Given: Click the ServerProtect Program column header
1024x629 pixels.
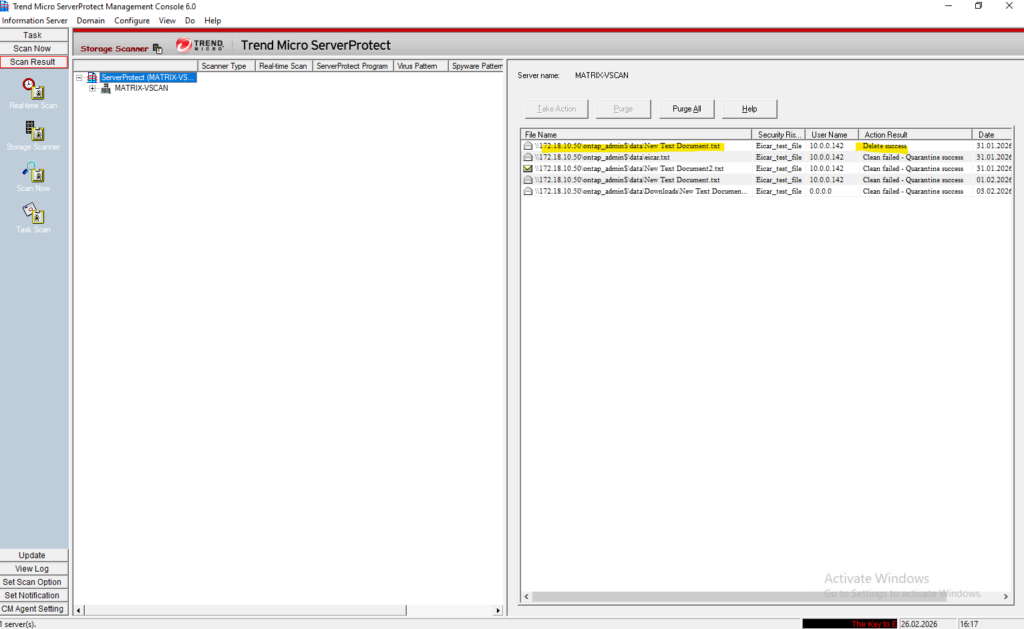Looking at the screenshot, I should click(353, 66).
